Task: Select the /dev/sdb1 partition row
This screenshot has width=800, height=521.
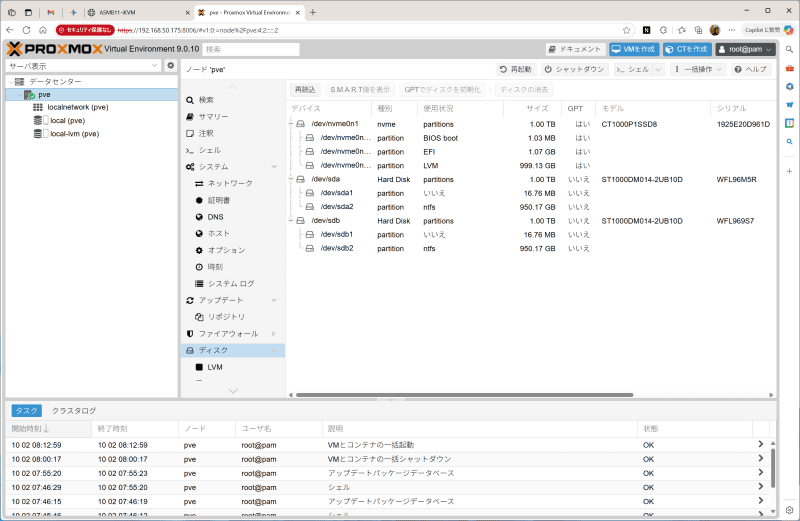Action: coord(531,234)
